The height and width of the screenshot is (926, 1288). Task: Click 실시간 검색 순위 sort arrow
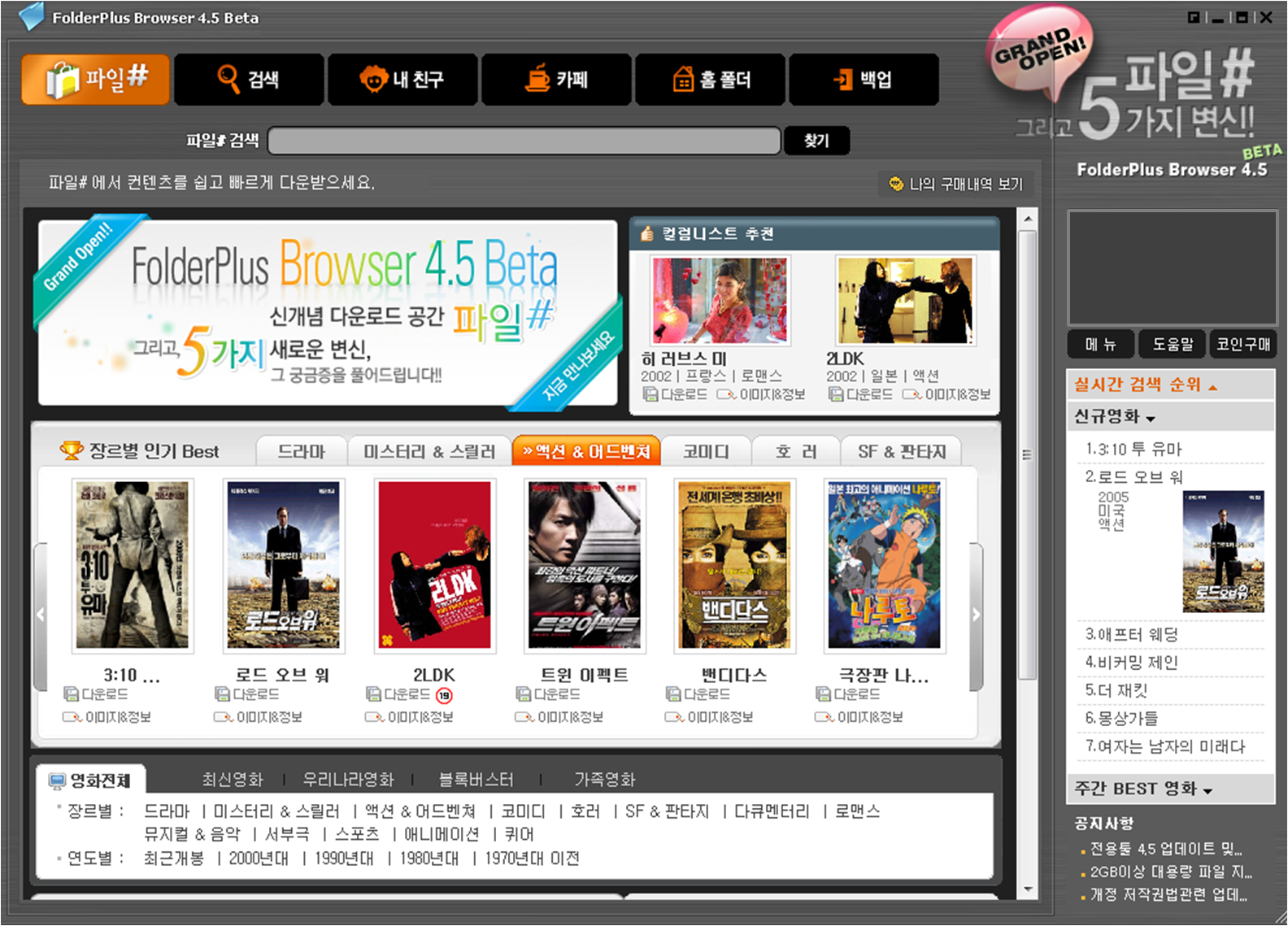[1213, 387]
